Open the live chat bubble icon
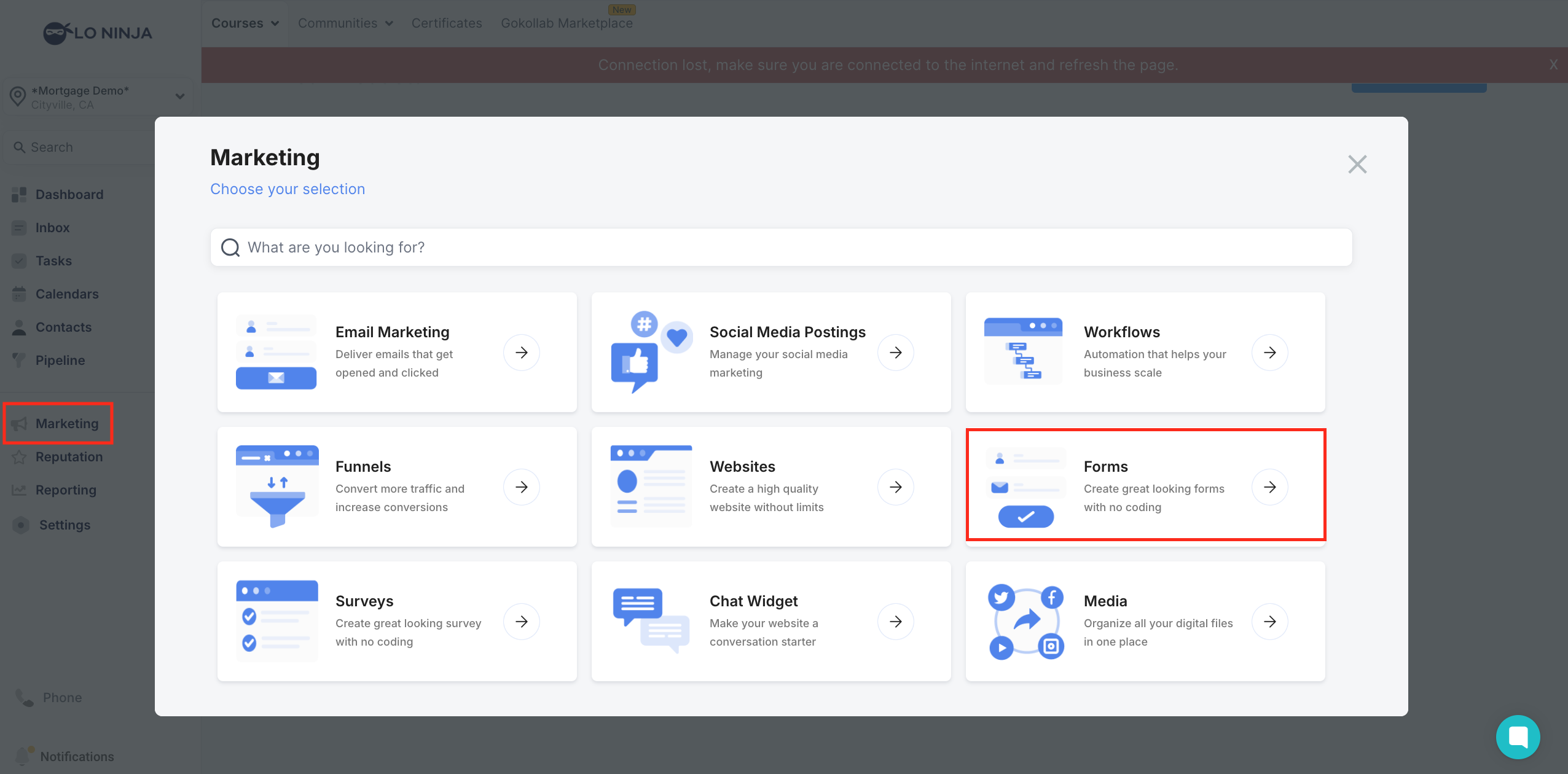Image resolution: width=1568 pixels, height=774 pixels. point(1518,737)
